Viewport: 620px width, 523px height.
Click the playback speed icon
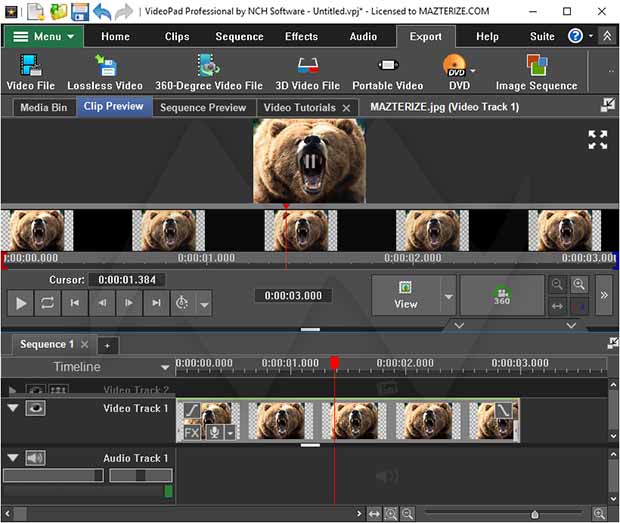pos(182,303)
